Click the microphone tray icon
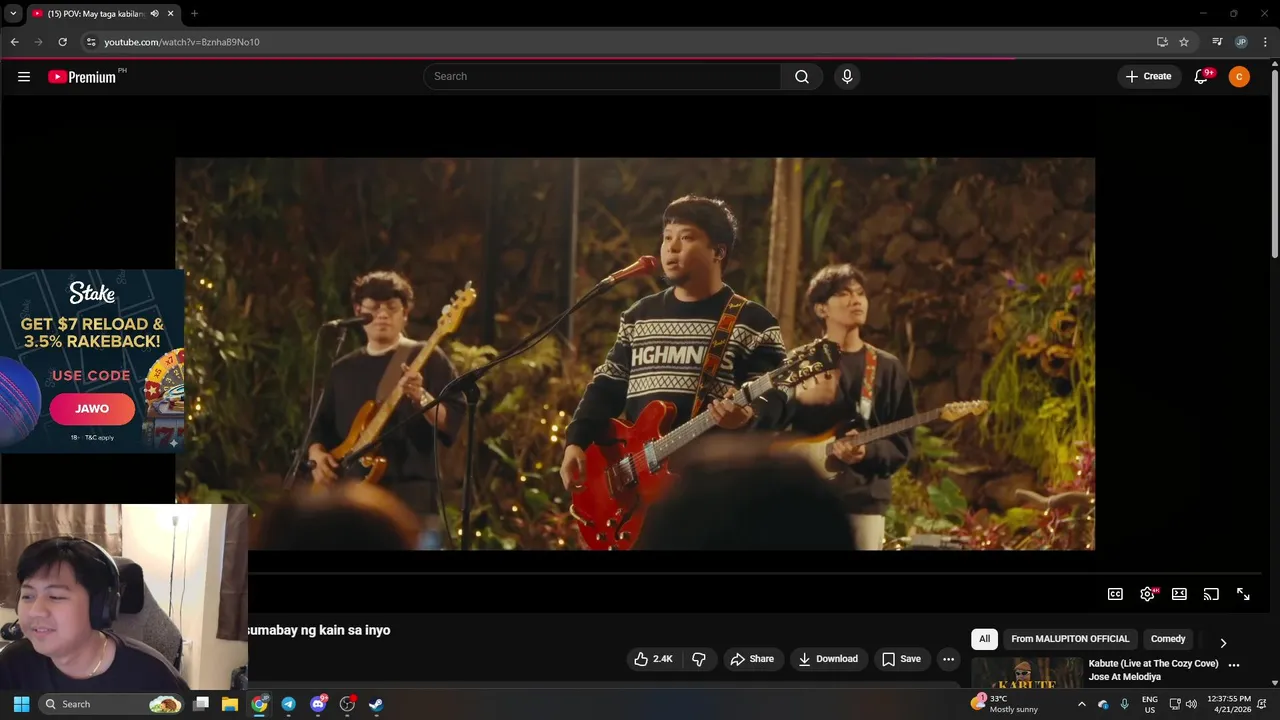 pyautogui.click(x=1124, y=704)
